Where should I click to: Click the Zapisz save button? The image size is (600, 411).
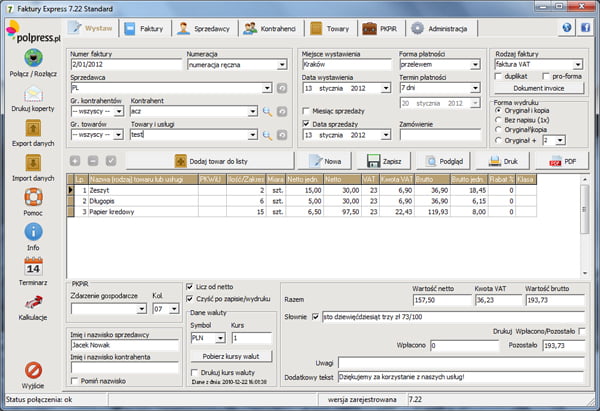383,160
